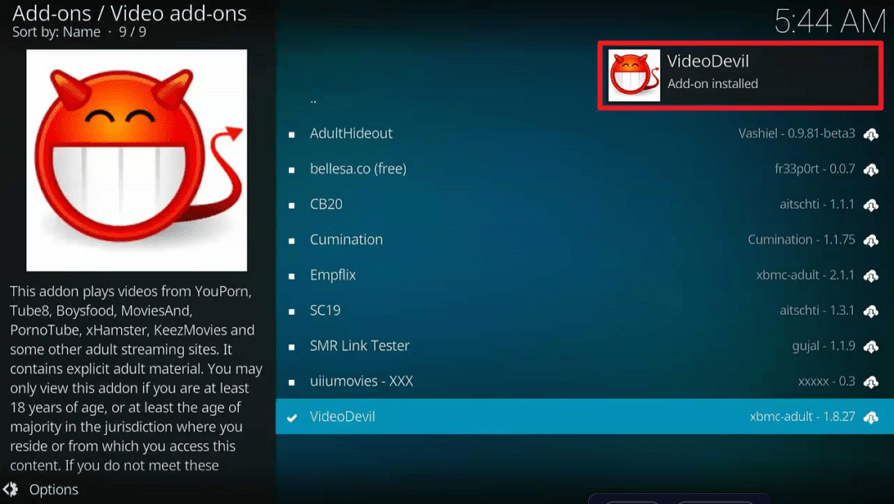
Task: Click the add-on description text
Action: click(136, 378)
